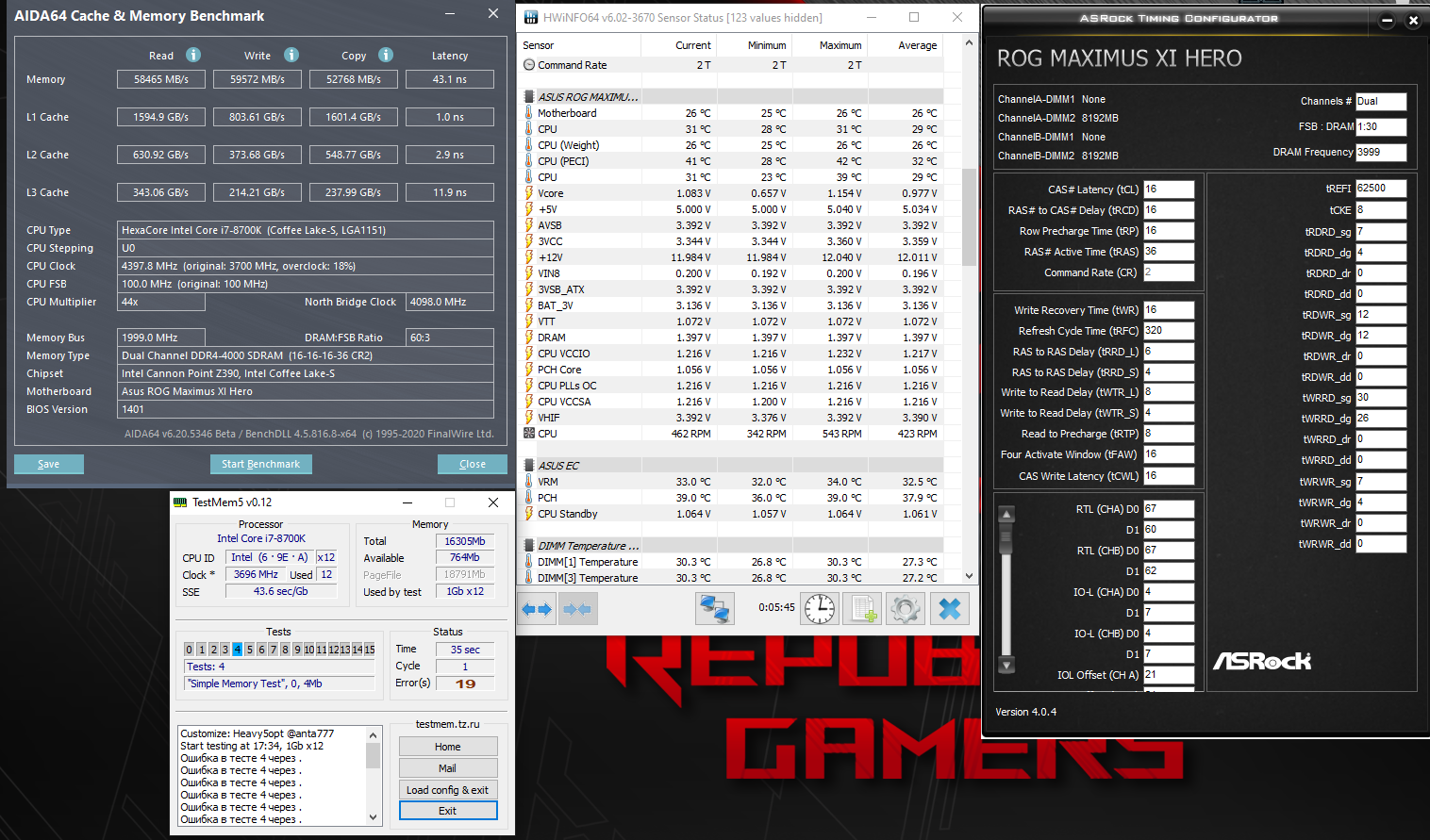Click the CAS# Latency (tCL) value field
This screenshot has width=1430, height=840.
[1169, 189]
